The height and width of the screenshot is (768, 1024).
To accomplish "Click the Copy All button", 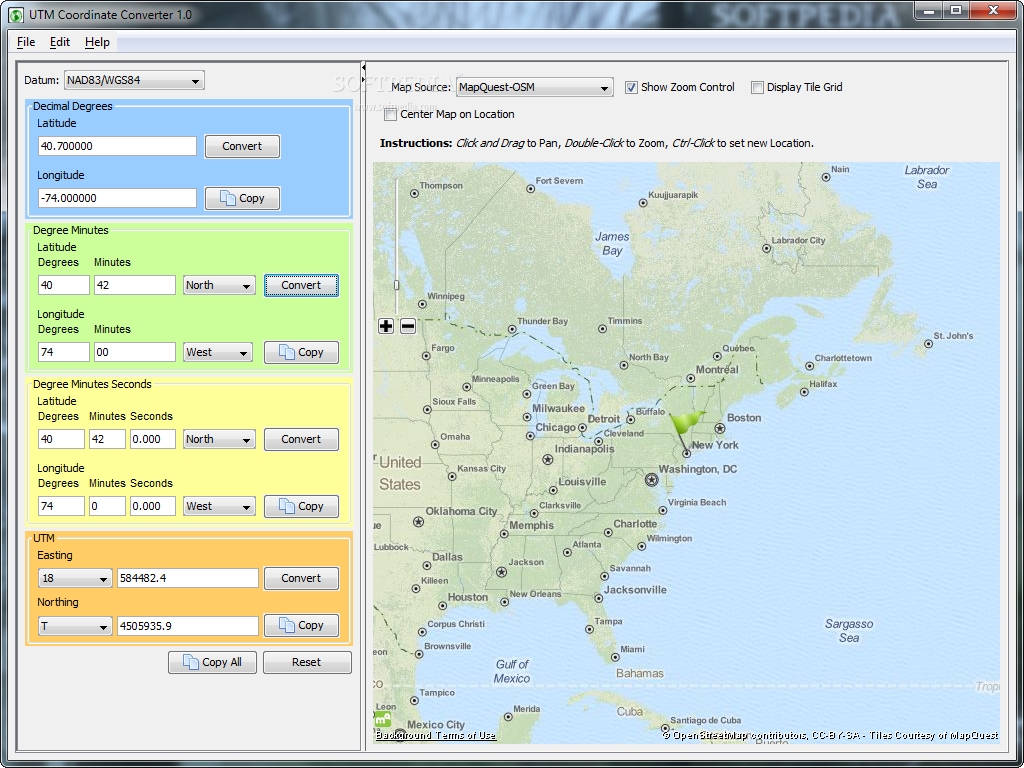I will pyautogui.click(x=212, y=662).
